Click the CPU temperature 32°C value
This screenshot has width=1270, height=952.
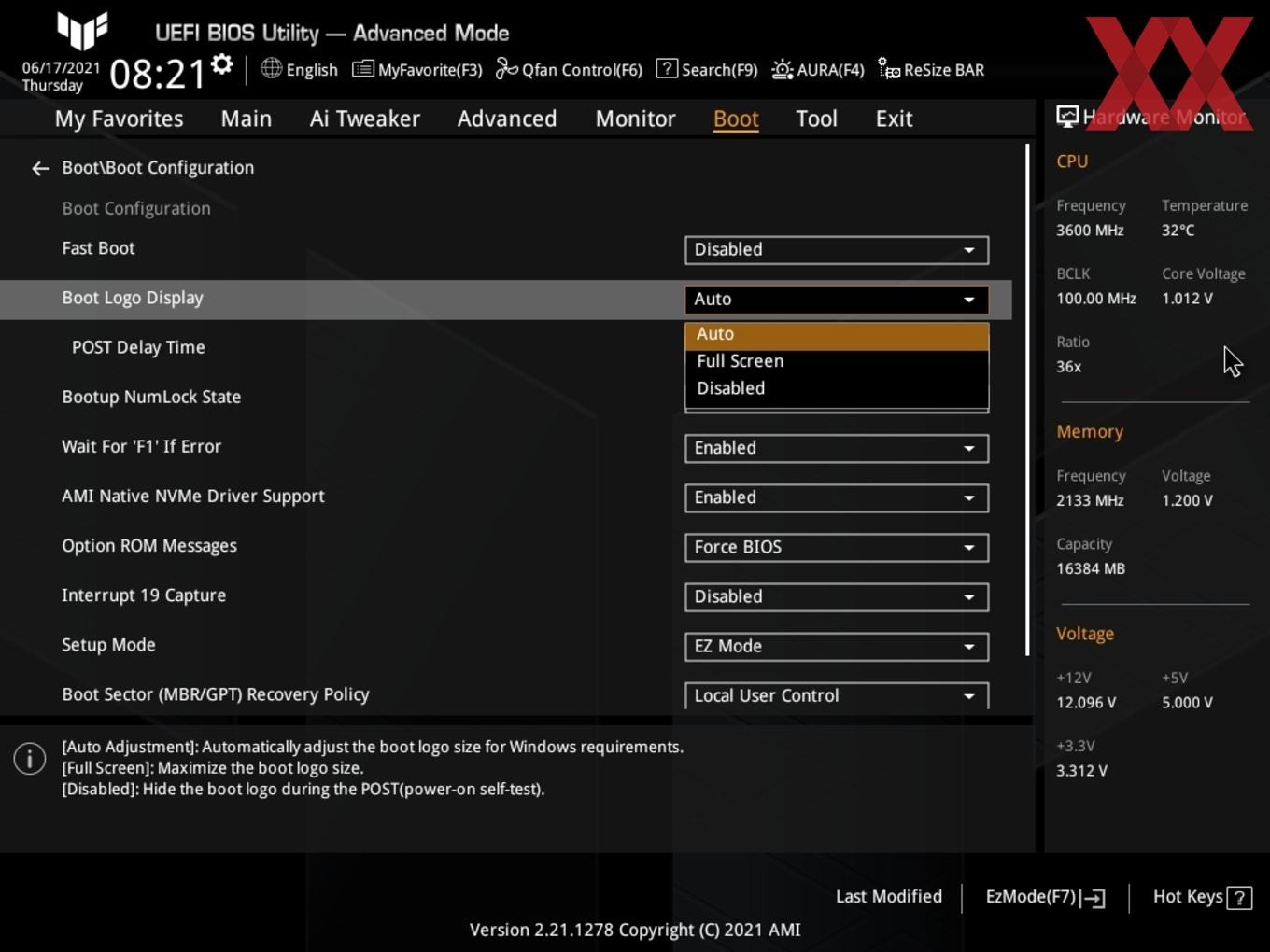click(1178, 231)
